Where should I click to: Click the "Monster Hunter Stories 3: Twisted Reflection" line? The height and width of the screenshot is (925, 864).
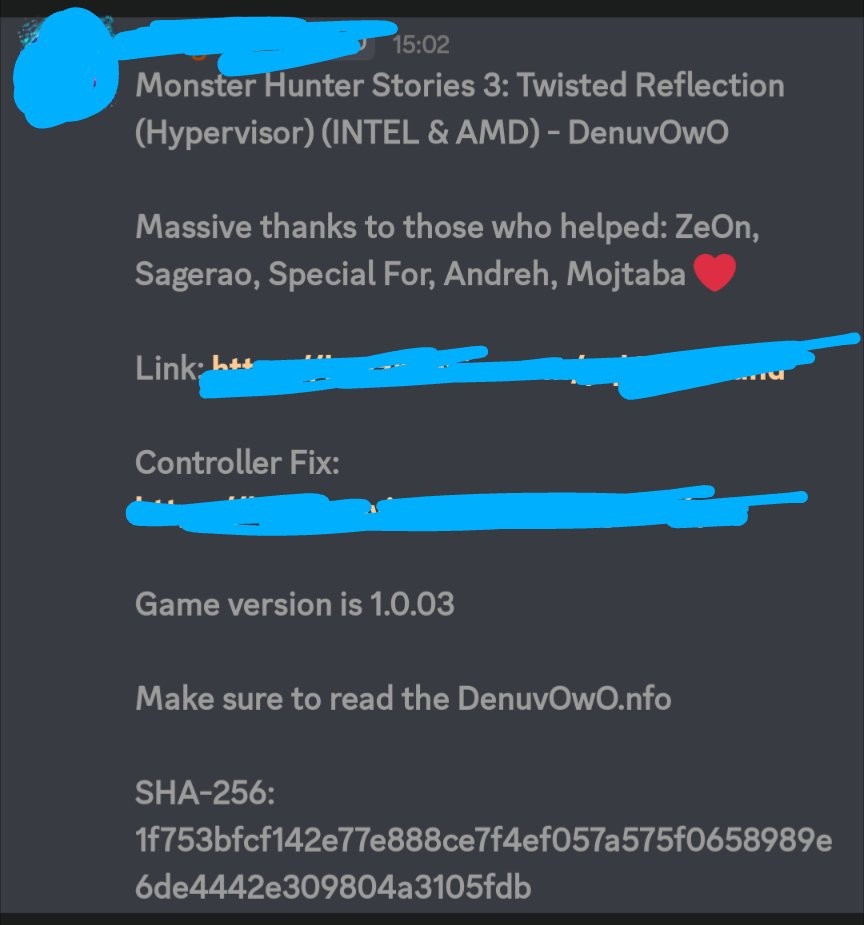(460, 86)
